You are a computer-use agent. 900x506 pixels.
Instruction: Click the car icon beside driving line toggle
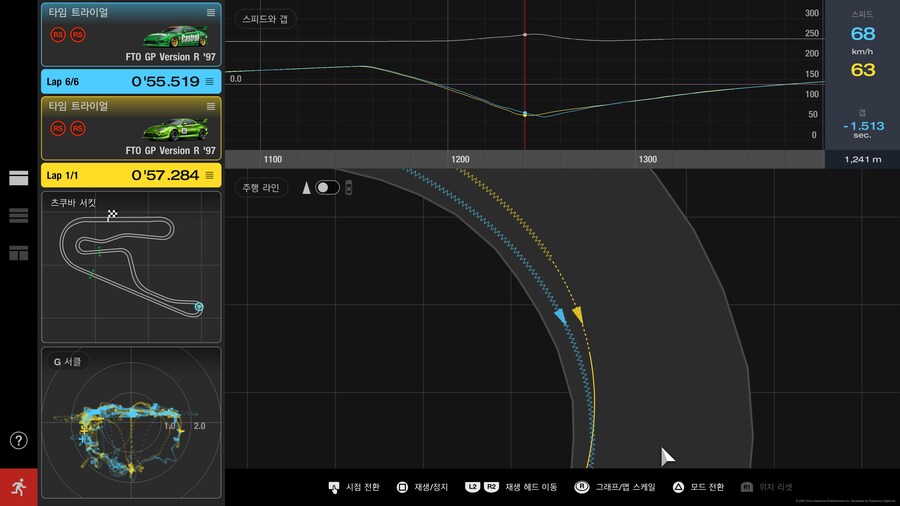click(x=348, y=188)
